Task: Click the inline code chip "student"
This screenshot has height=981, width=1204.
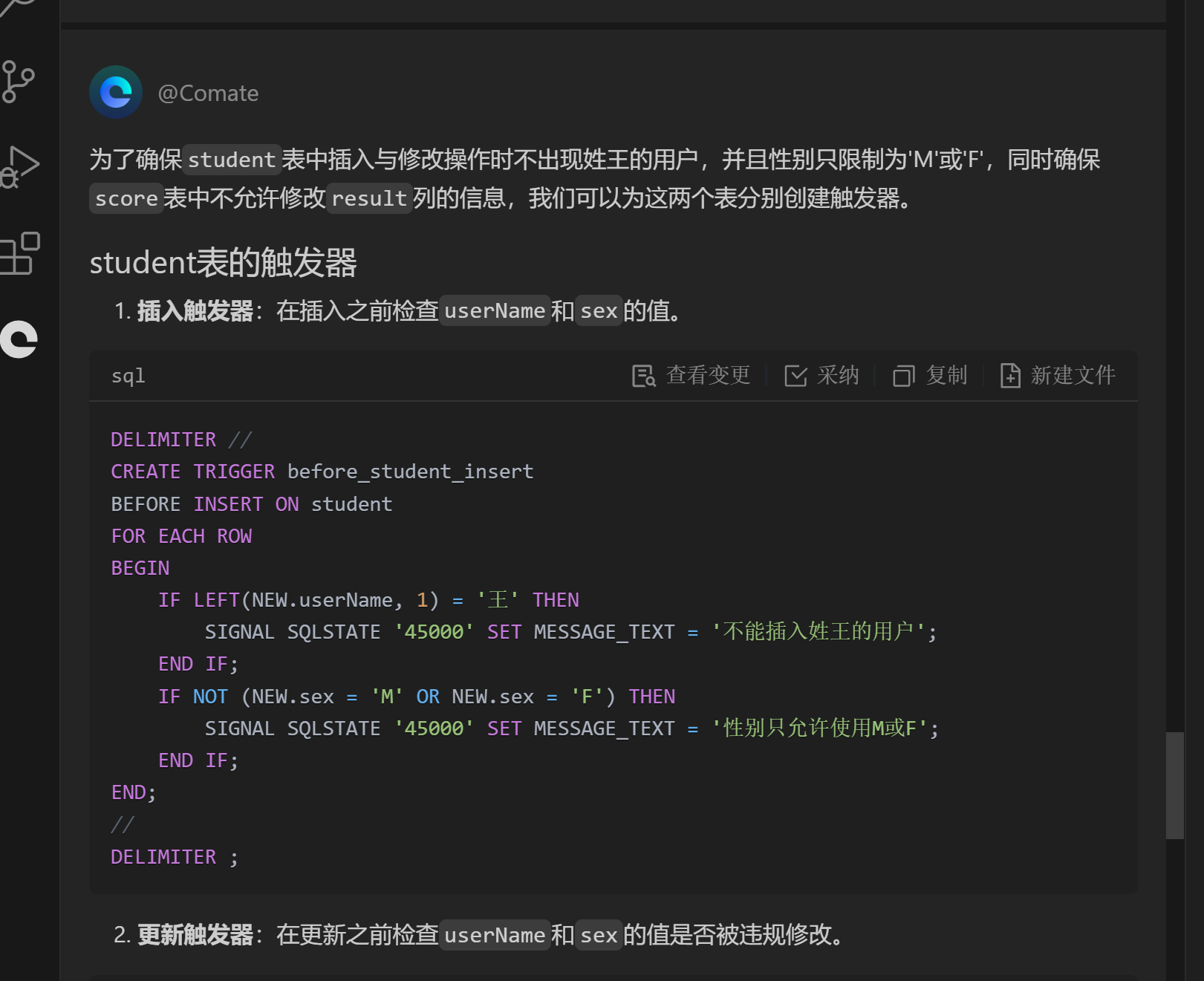Action: click(232, 160)
